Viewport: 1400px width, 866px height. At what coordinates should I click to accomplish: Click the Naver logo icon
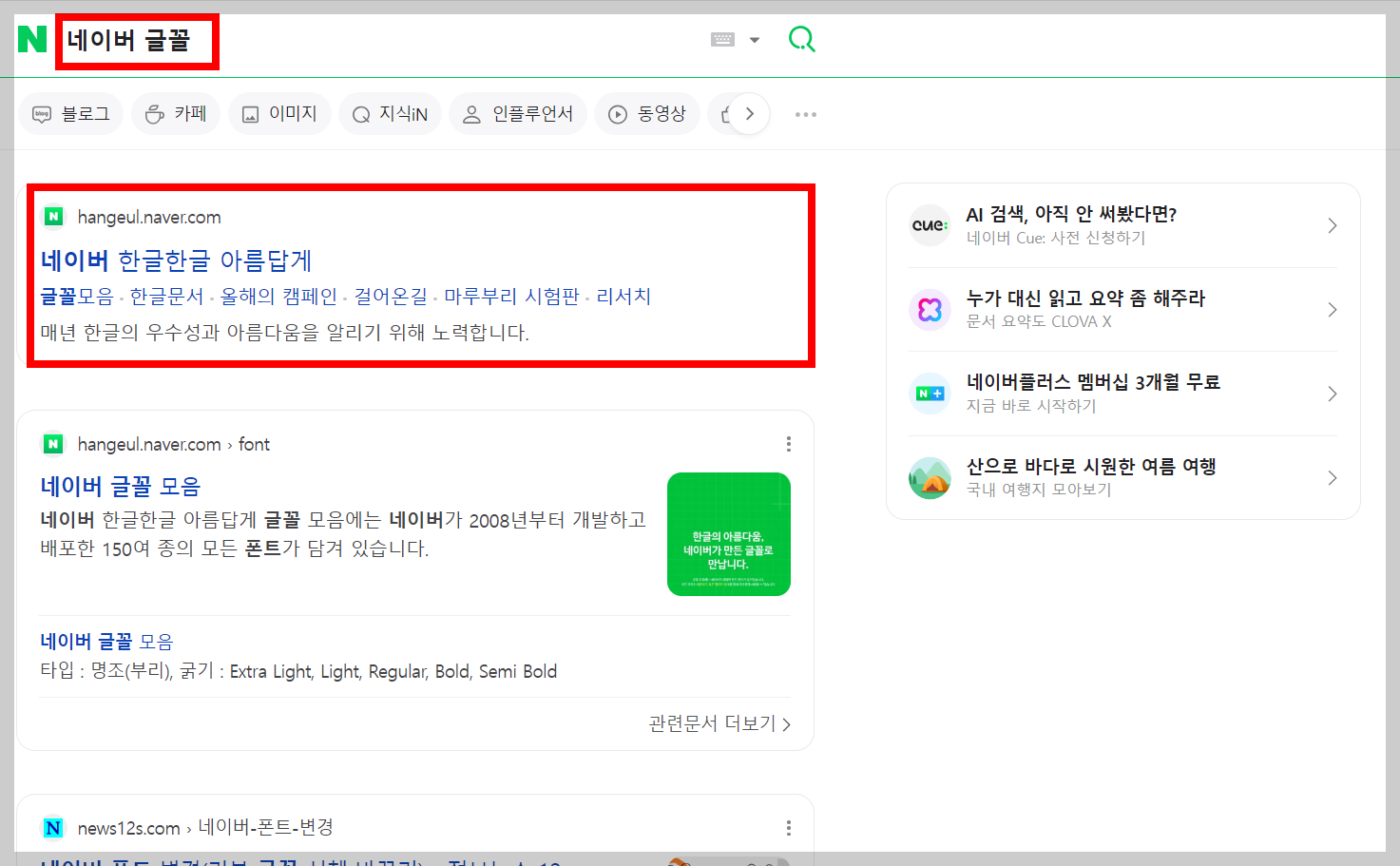click(x=31, y=40)
